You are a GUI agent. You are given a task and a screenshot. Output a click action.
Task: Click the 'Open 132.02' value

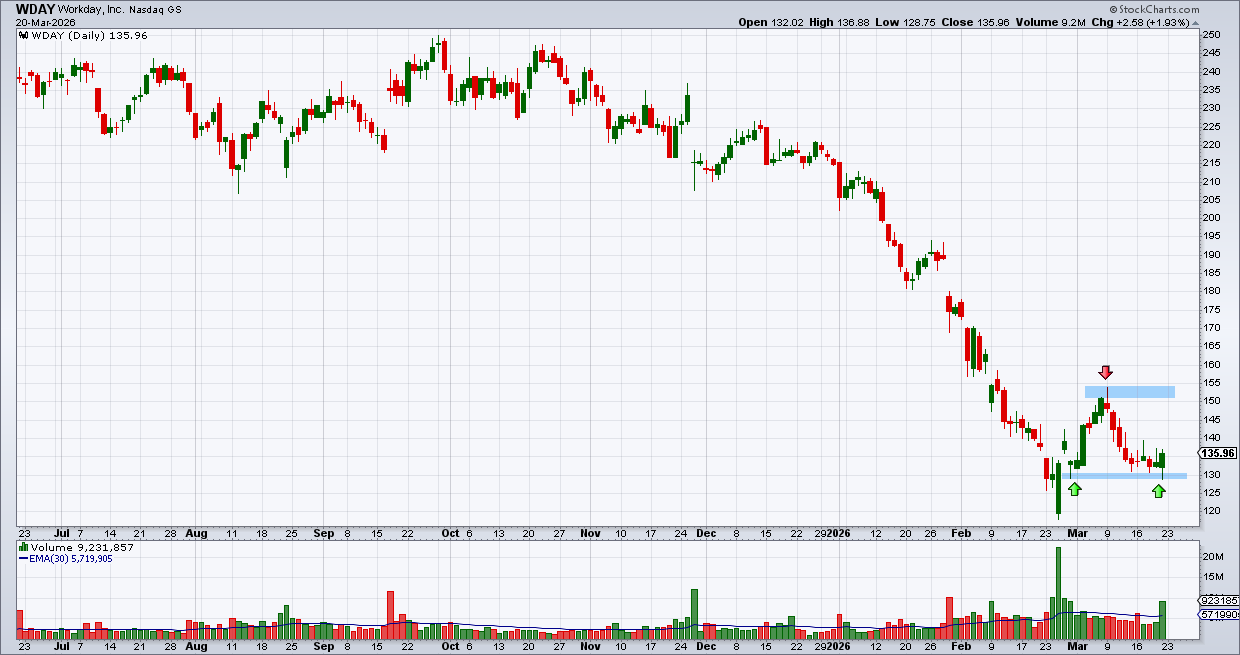point(773,22)
